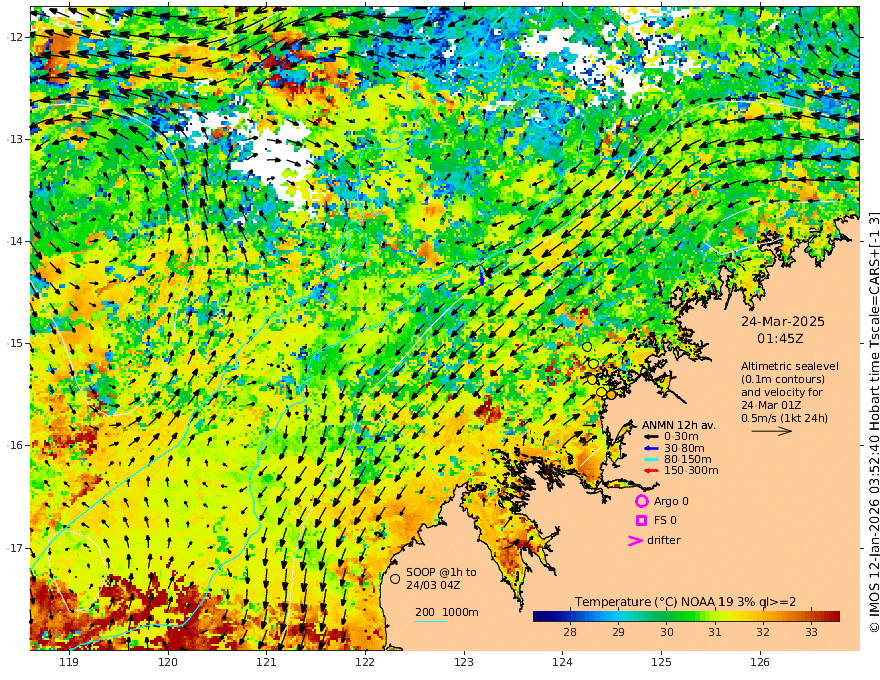880x680 pixels.
Task: Click the colorbar tick label 33
Action: click(811, 632)
